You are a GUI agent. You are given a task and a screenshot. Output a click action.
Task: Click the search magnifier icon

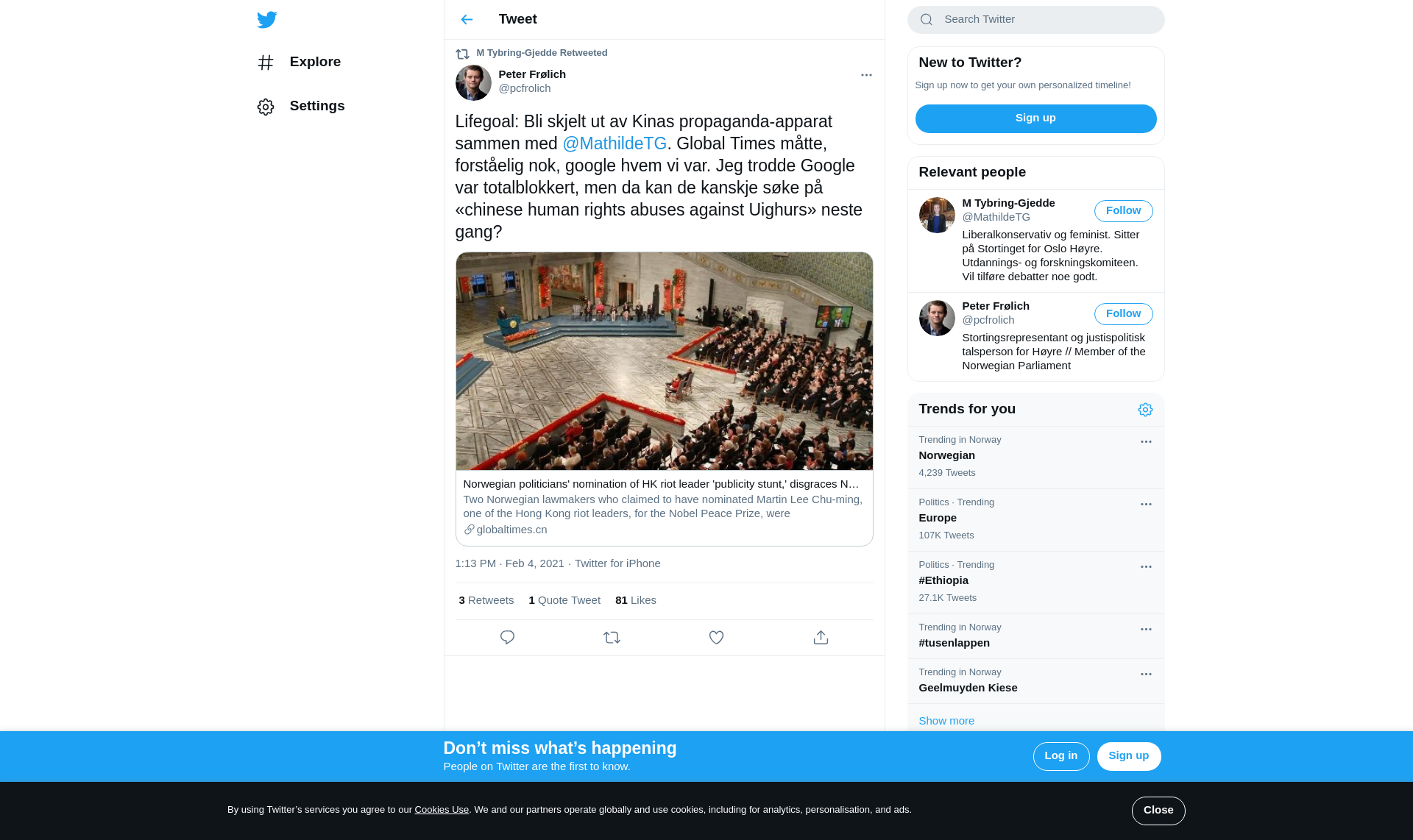pos(927,20)
